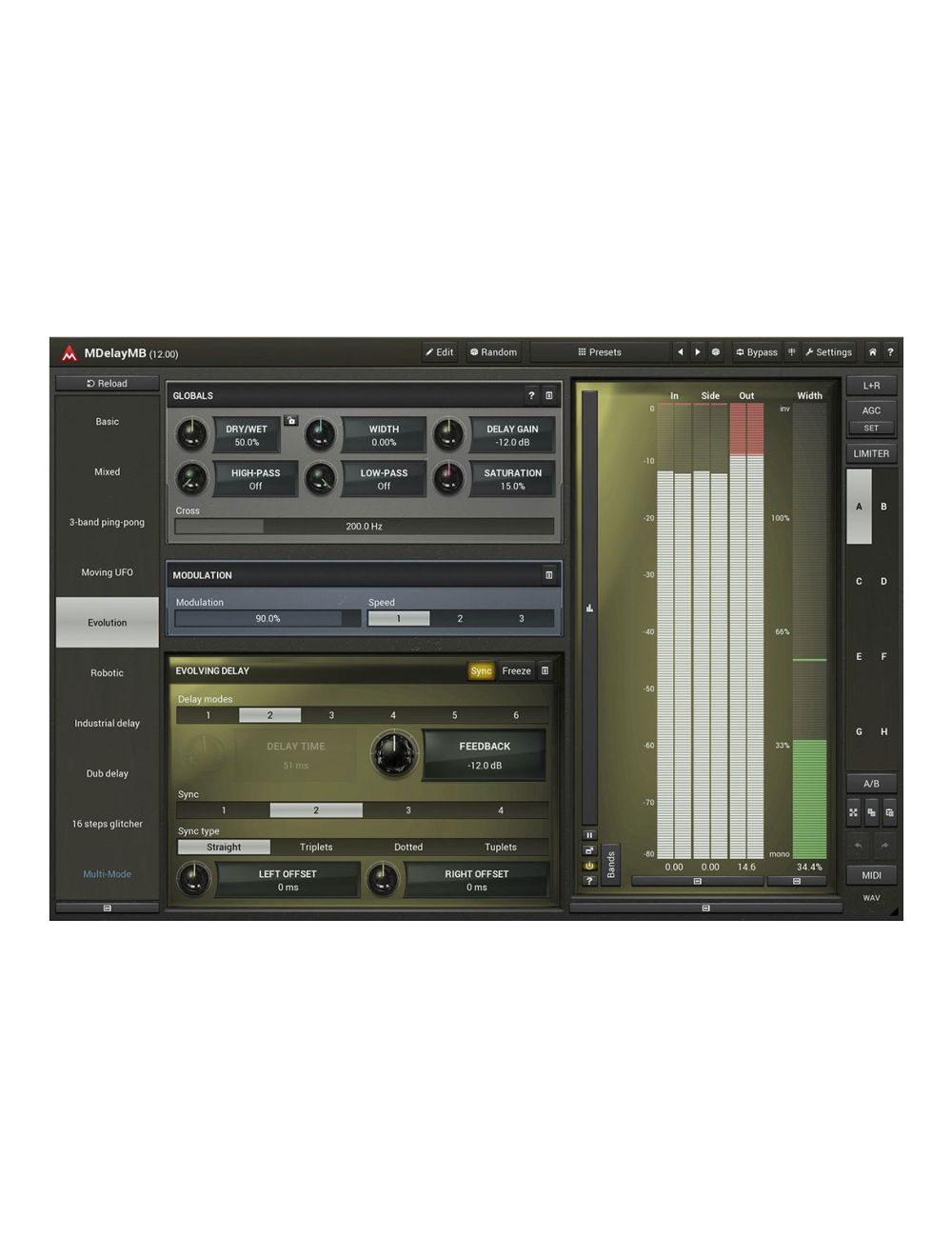
Task: Click the Cross frequency slider
Action: click(364, 527)
